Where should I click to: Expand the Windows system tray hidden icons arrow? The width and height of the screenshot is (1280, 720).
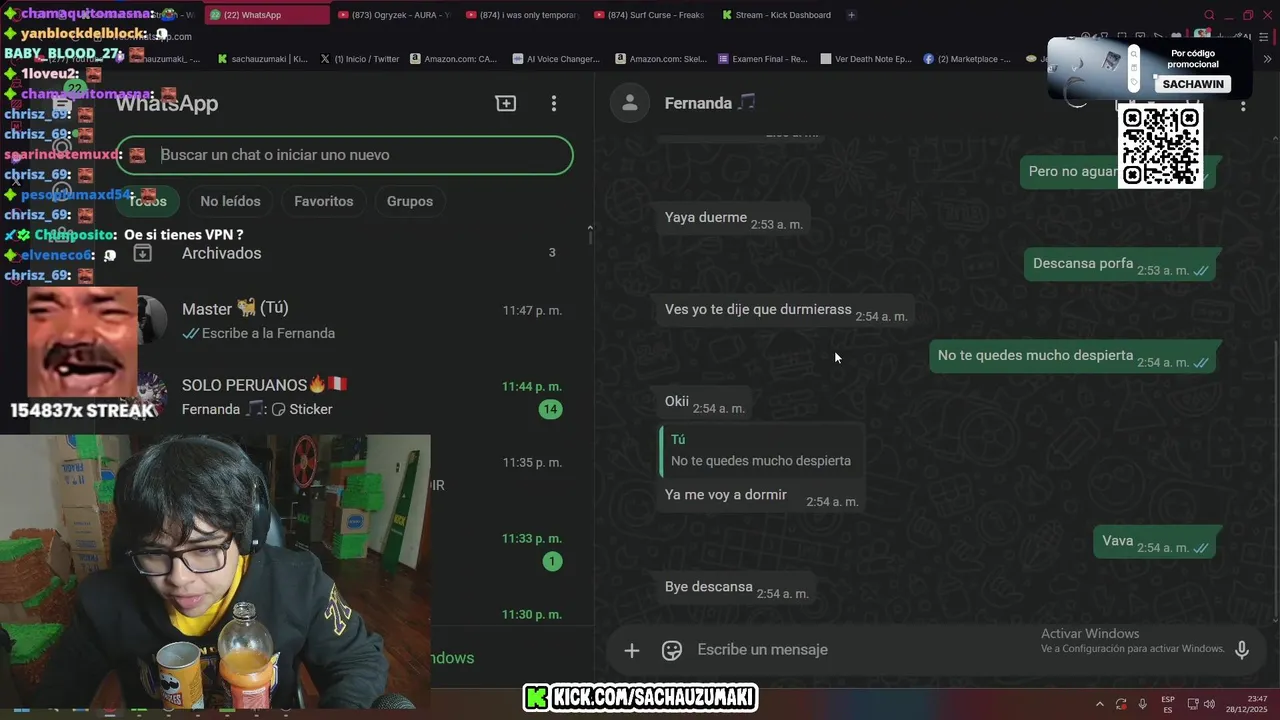1100,704
